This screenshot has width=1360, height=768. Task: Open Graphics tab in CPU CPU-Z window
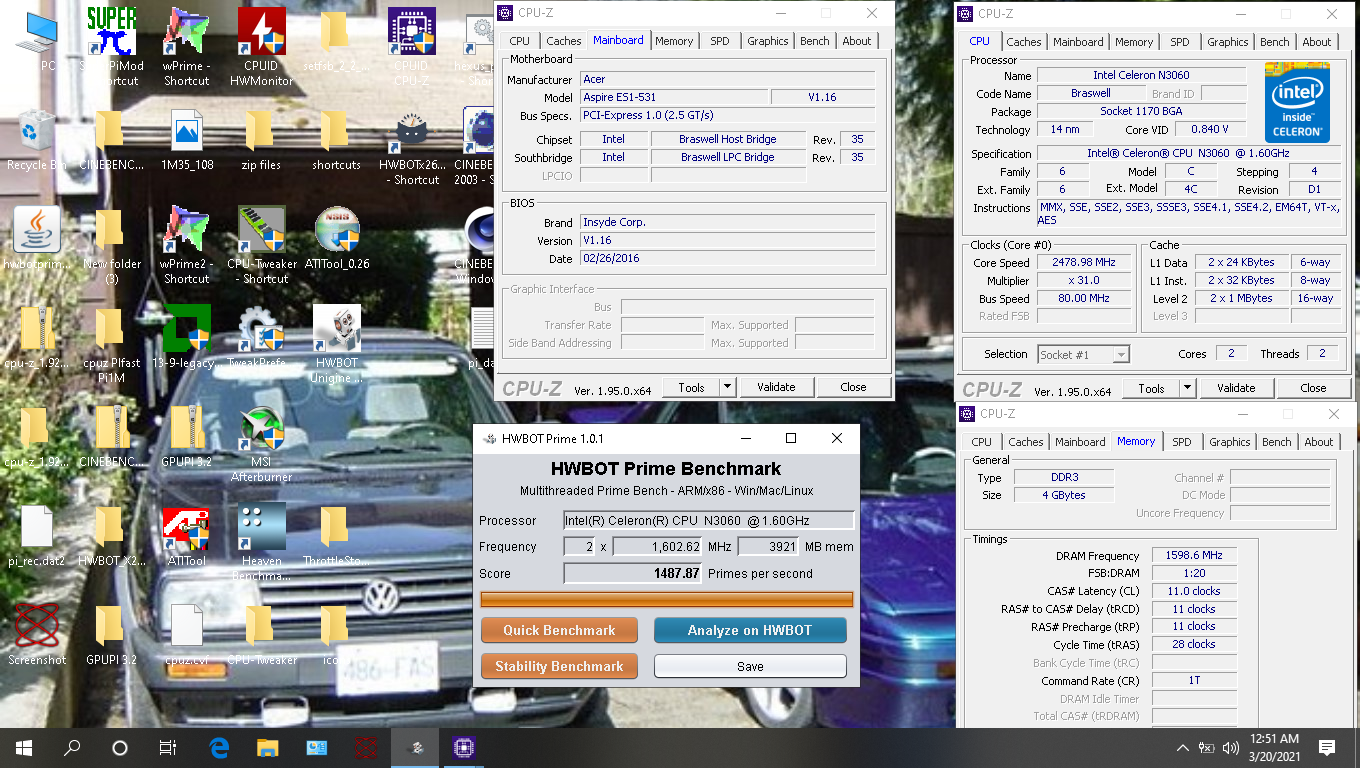click(1227, 42)
